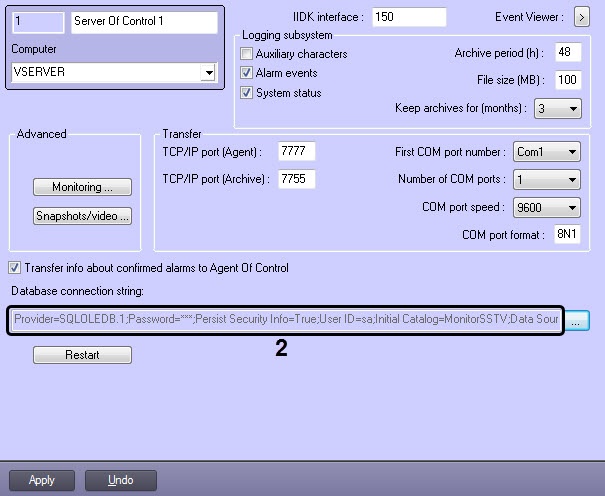Open Keep archives for months dropdown

tap(558, 108)
